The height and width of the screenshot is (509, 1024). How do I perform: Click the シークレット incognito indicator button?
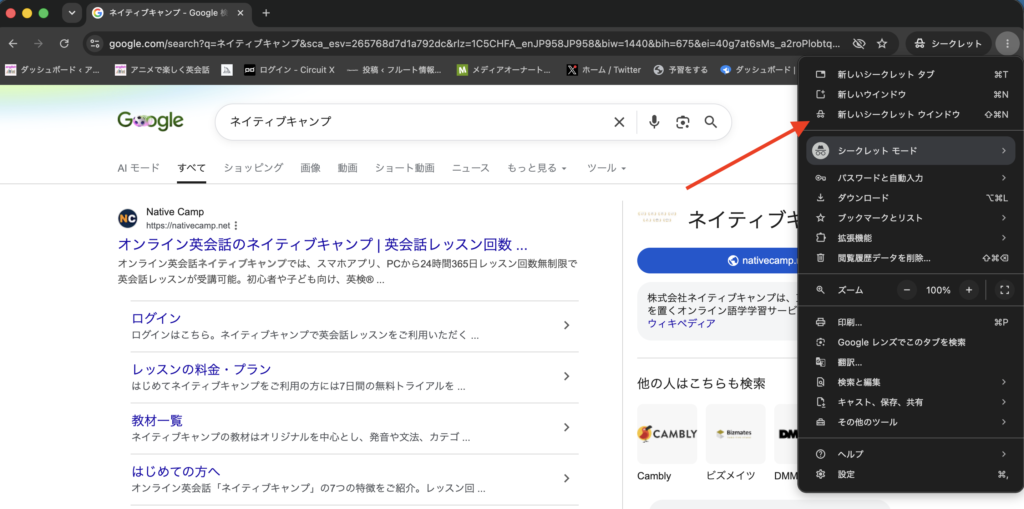point(948,44)
